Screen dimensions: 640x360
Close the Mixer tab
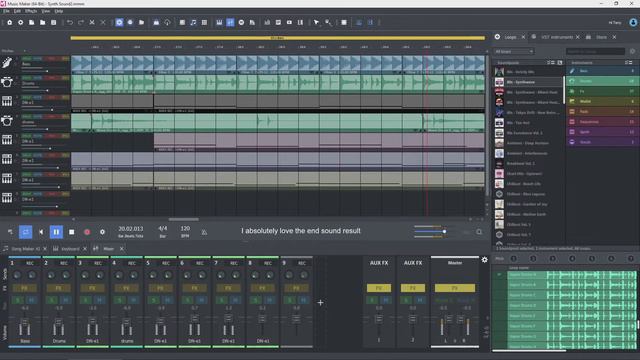tap(121, 249)
